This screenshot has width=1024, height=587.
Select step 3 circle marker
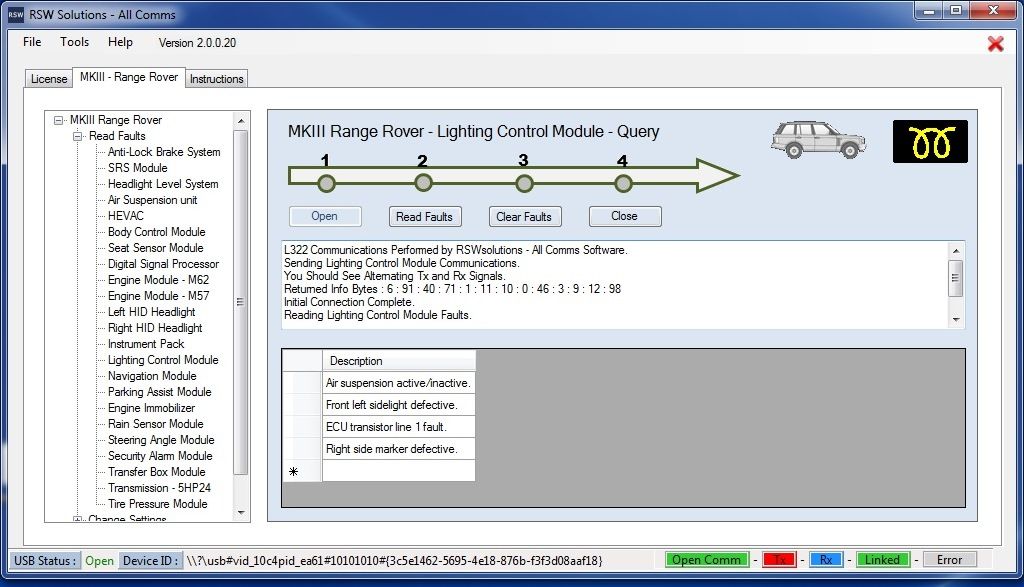524,183
